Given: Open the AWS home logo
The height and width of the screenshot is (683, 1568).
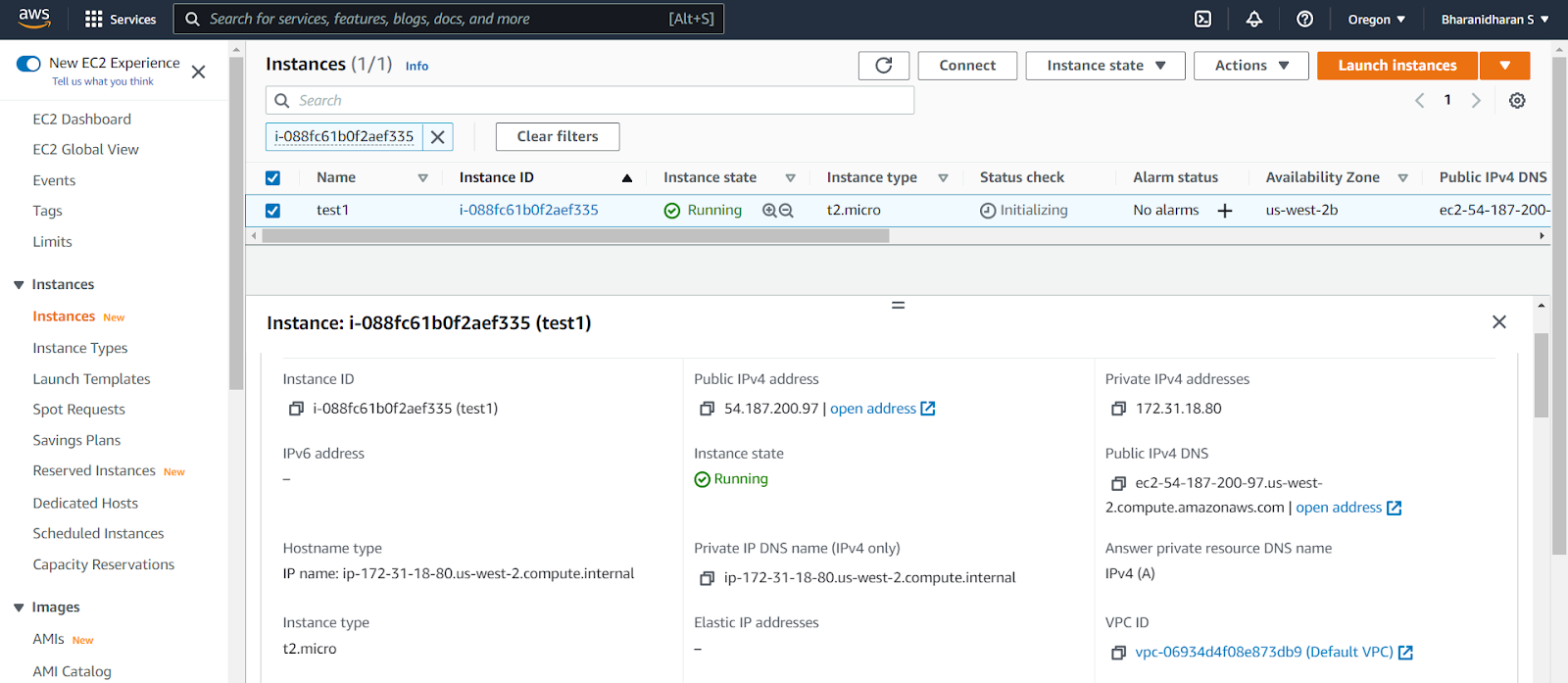Looking at the screenshot, I should pyautogui.click(x=33, y=19).
